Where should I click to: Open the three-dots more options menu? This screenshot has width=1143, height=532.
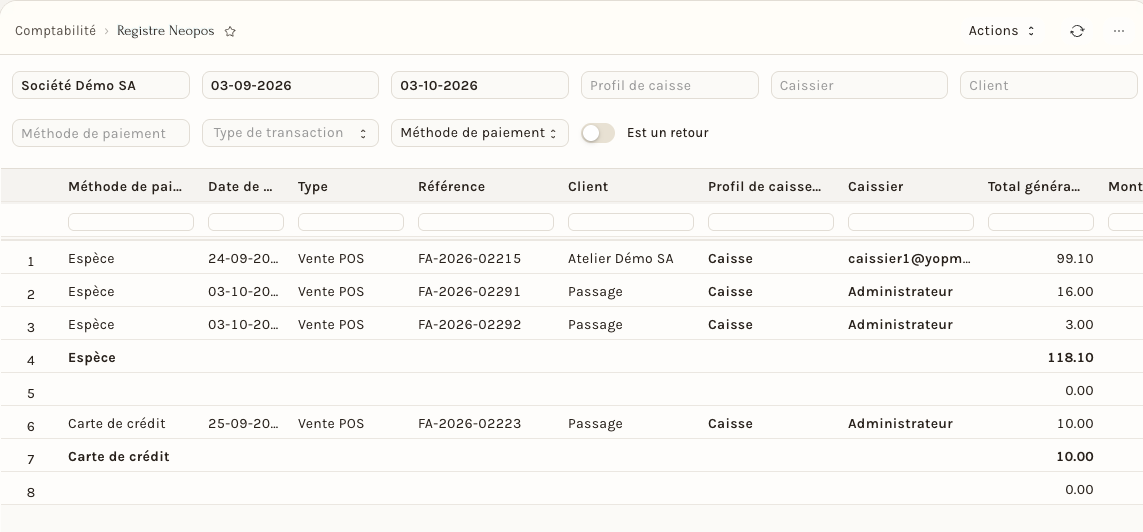(1119, 31)
